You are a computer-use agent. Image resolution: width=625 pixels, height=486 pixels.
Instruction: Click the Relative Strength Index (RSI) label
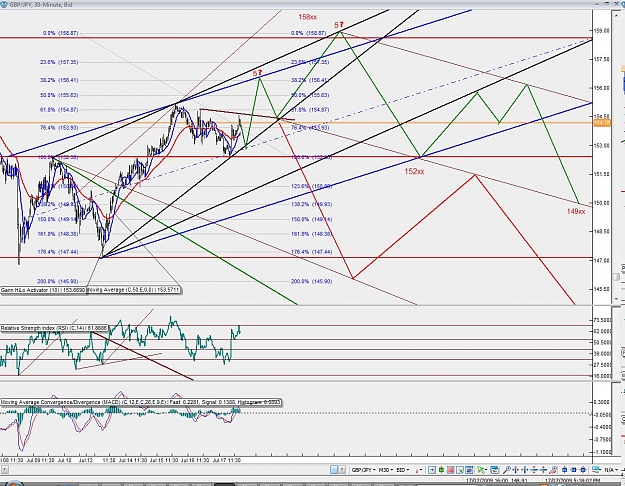coord(54,328)
